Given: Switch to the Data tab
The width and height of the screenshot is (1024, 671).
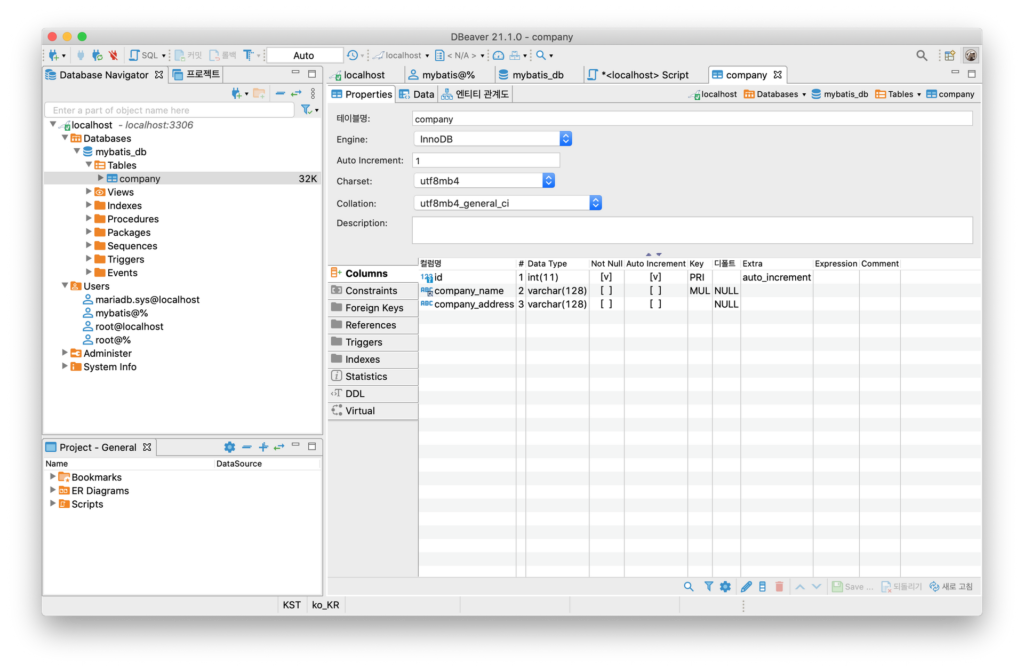Looking at the screenshot, I should tap(417, 94).
